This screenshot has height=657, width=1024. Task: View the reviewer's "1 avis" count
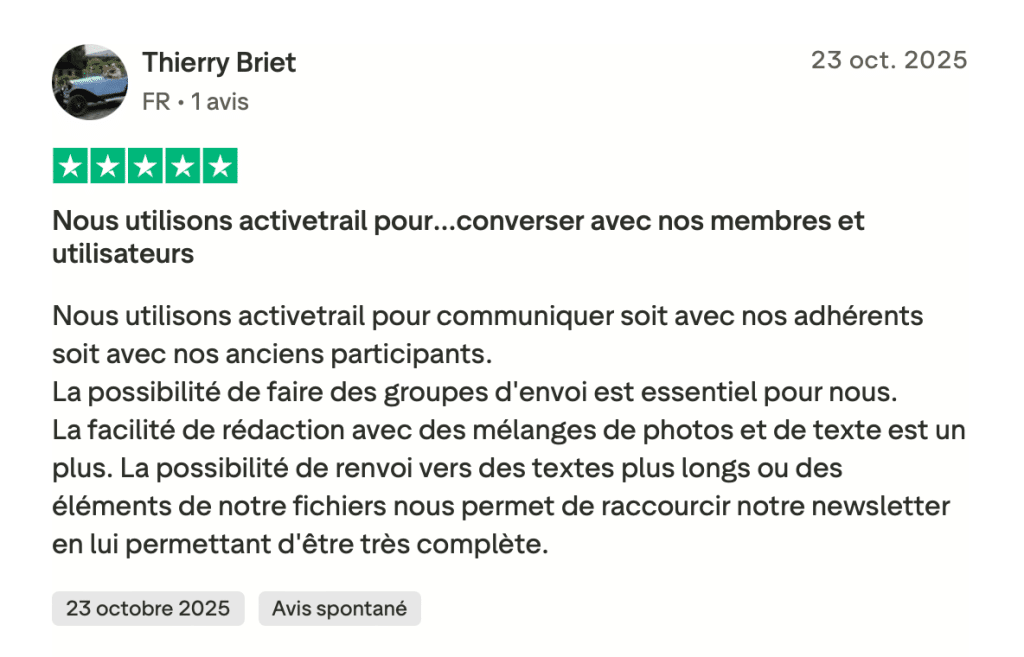pyautogui.click(x=219, y=102)
